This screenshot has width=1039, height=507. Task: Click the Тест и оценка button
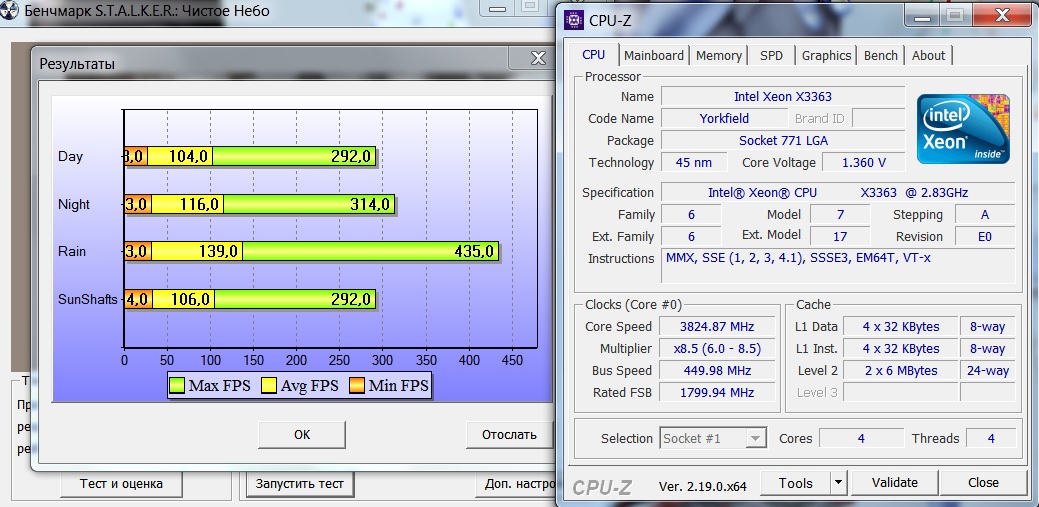[121, 484]
